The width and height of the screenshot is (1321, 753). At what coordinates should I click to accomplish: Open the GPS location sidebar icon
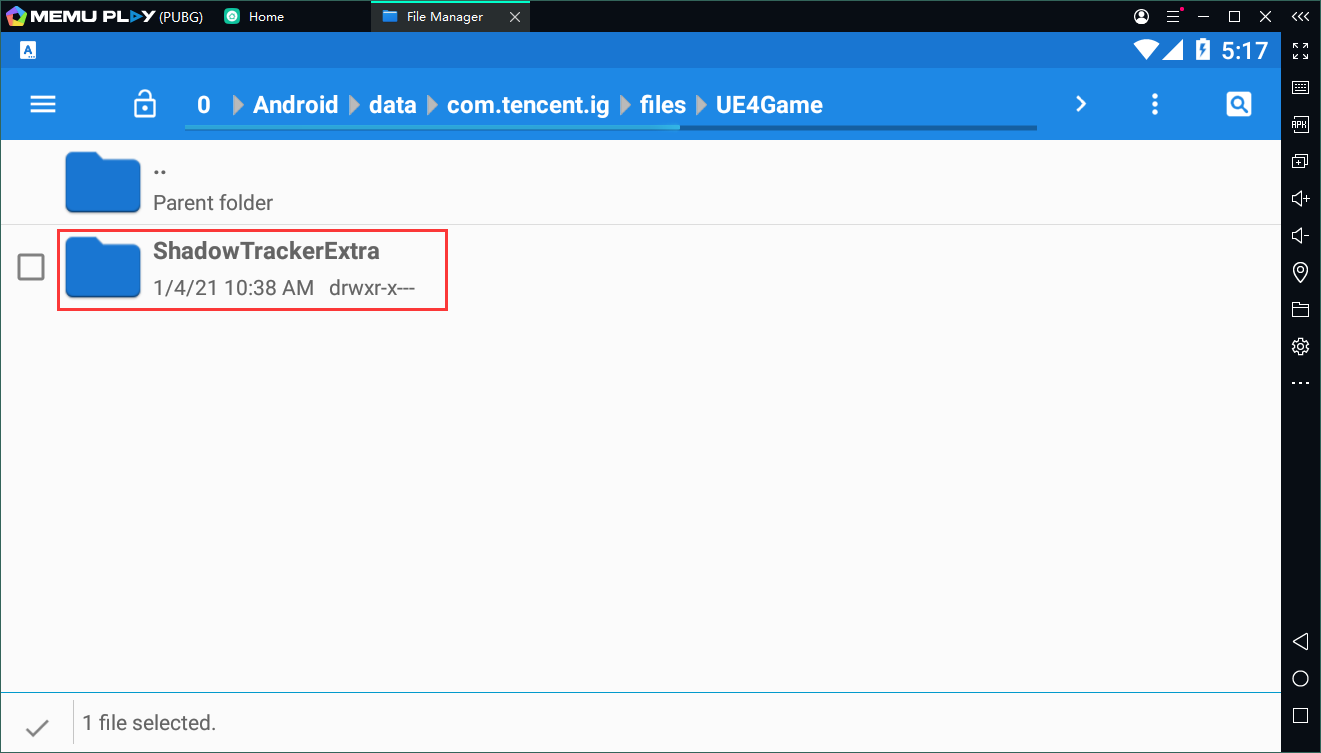click(1300, 272)
